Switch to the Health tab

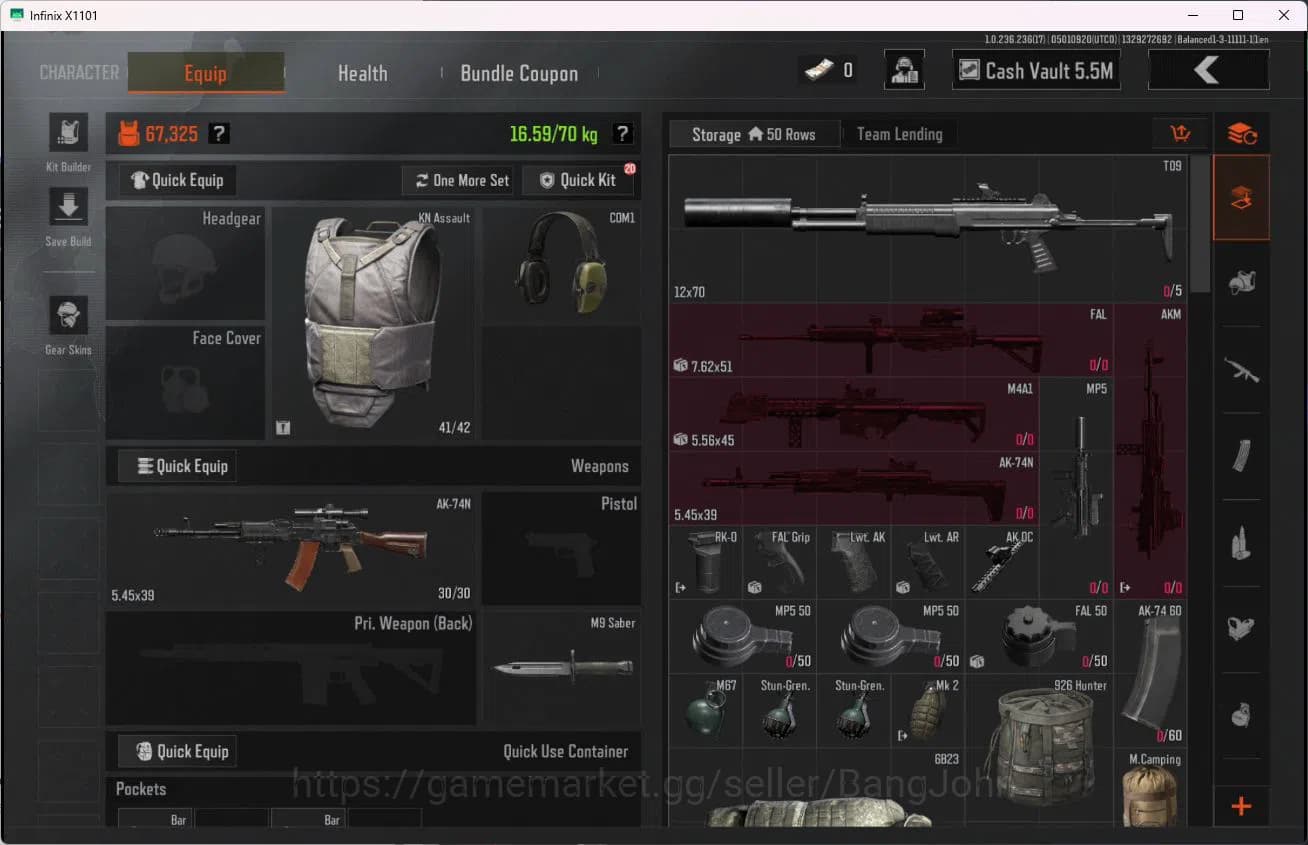click(362, 73)
